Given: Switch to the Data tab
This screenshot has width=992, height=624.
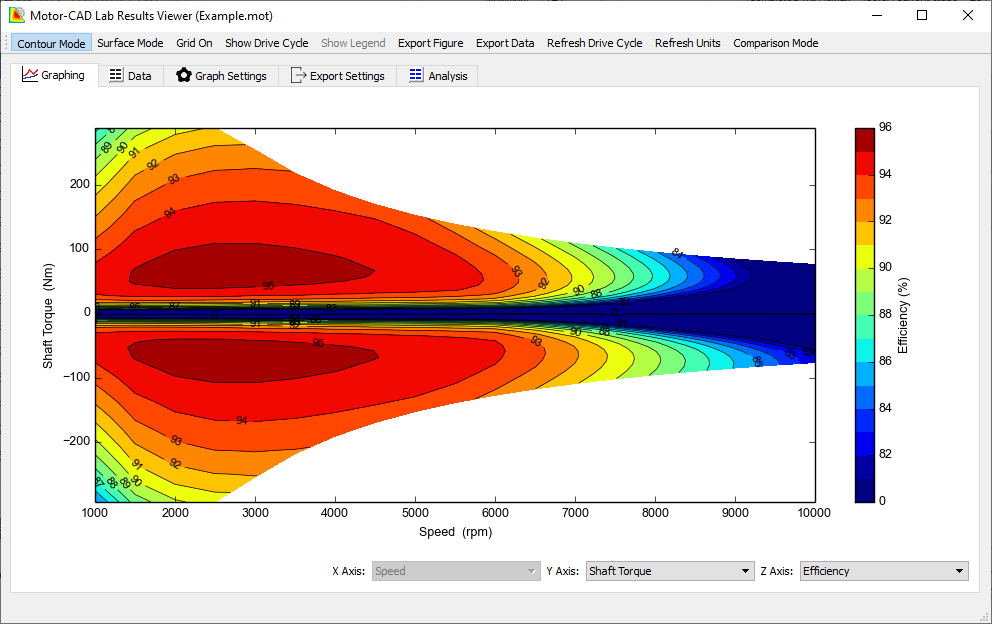Looking at the screenshot, I should [131, 75].
